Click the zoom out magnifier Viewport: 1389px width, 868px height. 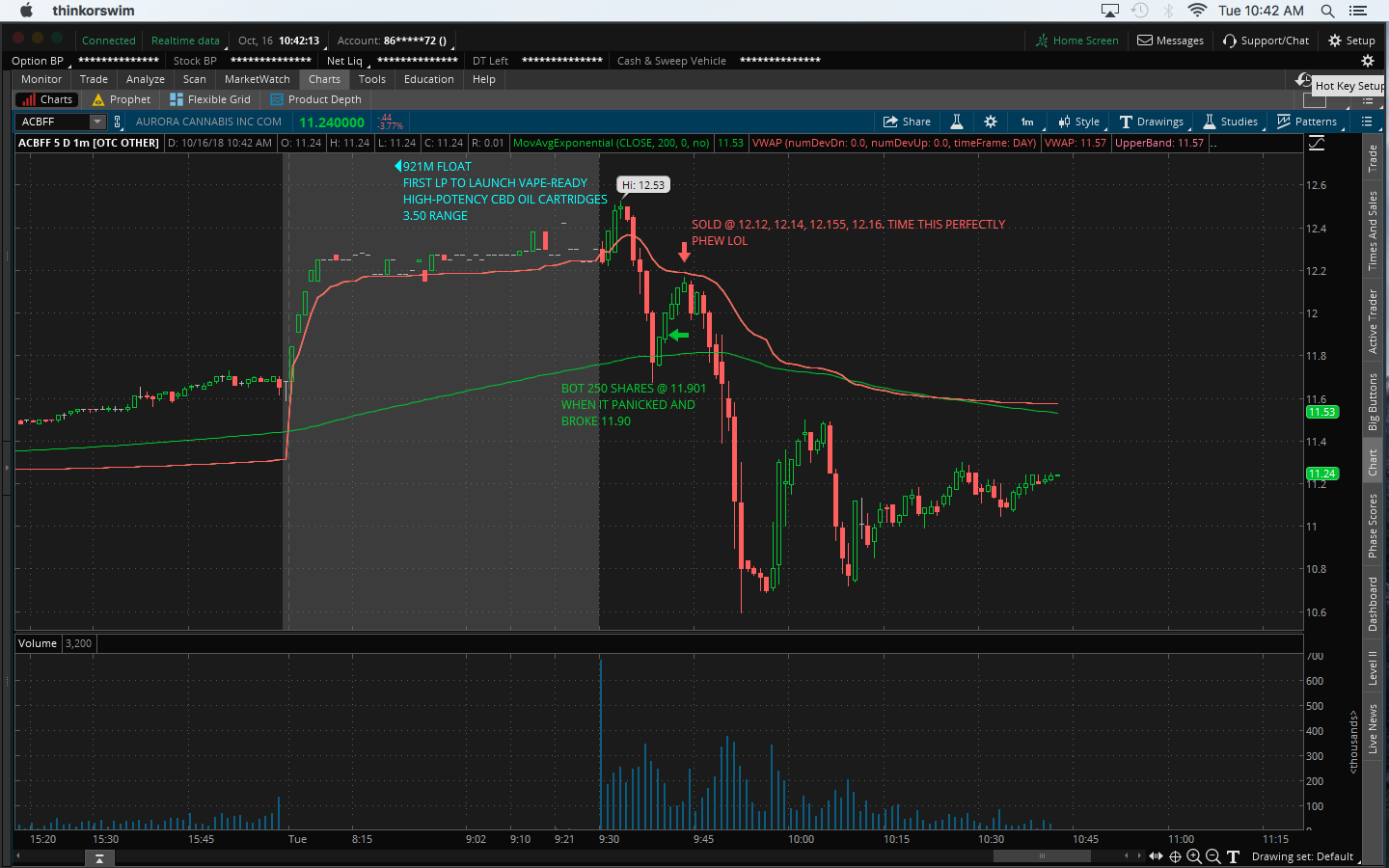(1213, 856)
